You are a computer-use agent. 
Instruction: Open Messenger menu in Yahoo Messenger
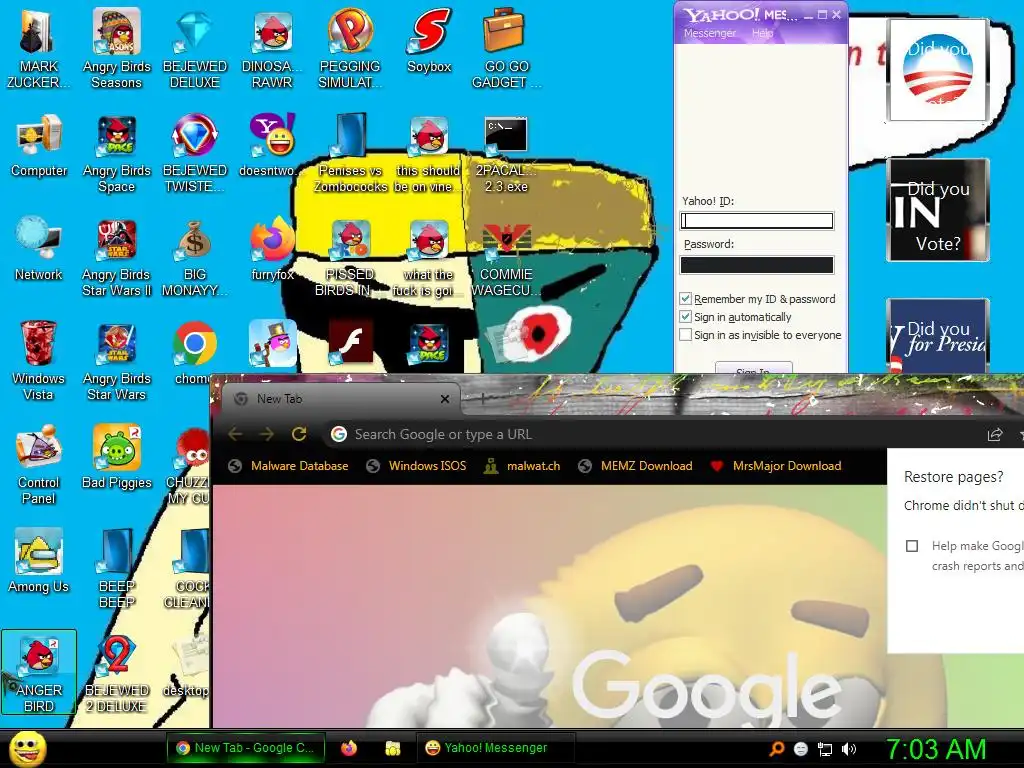710,33
